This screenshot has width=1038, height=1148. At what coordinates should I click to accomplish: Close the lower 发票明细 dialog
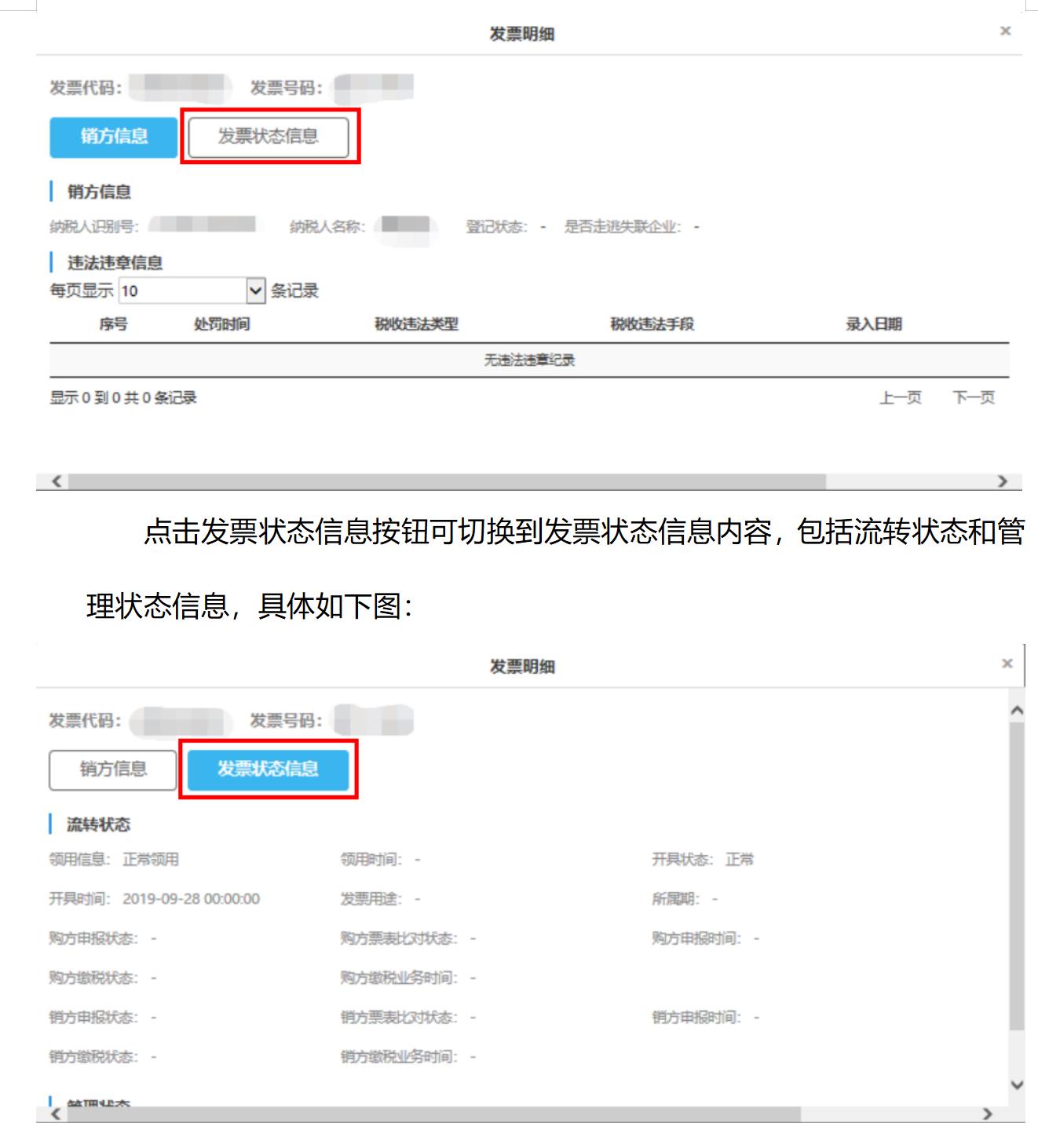pos(1007,664)
